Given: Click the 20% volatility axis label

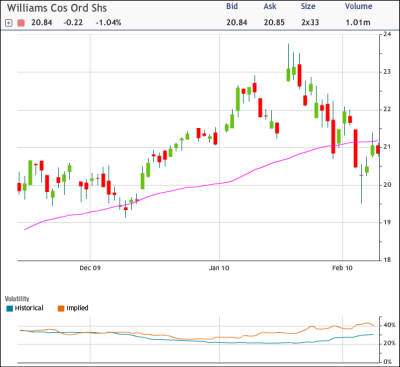Looking at the screenshot, I should pyautogui.click(x=389, y=343).
